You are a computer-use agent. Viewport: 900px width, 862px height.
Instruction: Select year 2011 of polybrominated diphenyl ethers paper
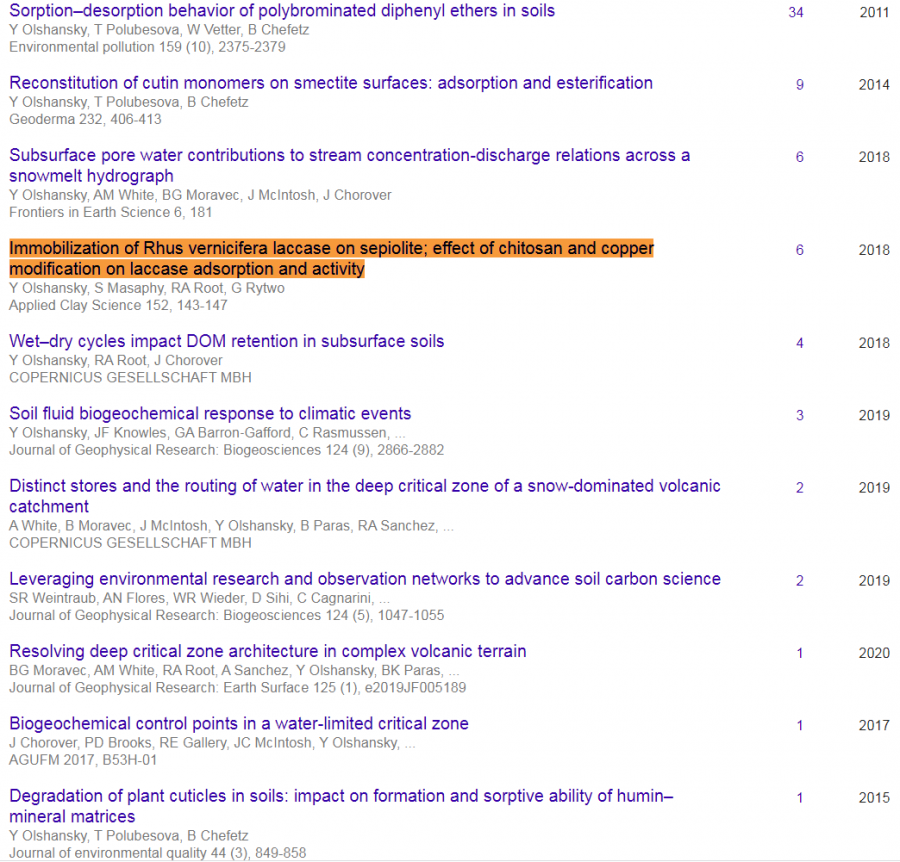point(874,12)
